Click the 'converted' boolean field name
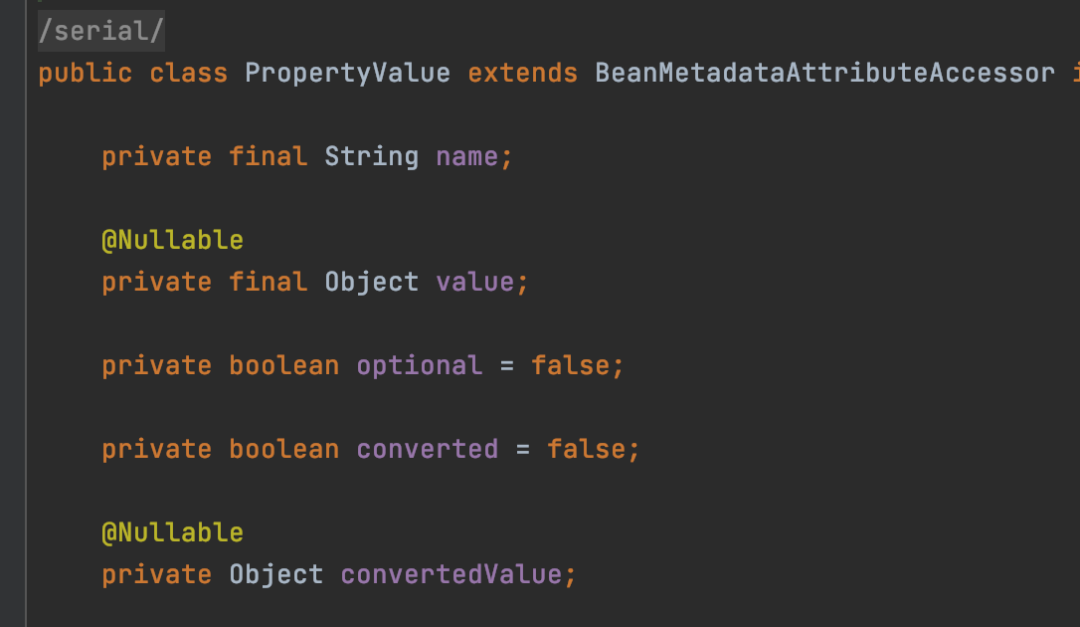The width and height of the screenshot is (1080, 627). click(427, 449)
